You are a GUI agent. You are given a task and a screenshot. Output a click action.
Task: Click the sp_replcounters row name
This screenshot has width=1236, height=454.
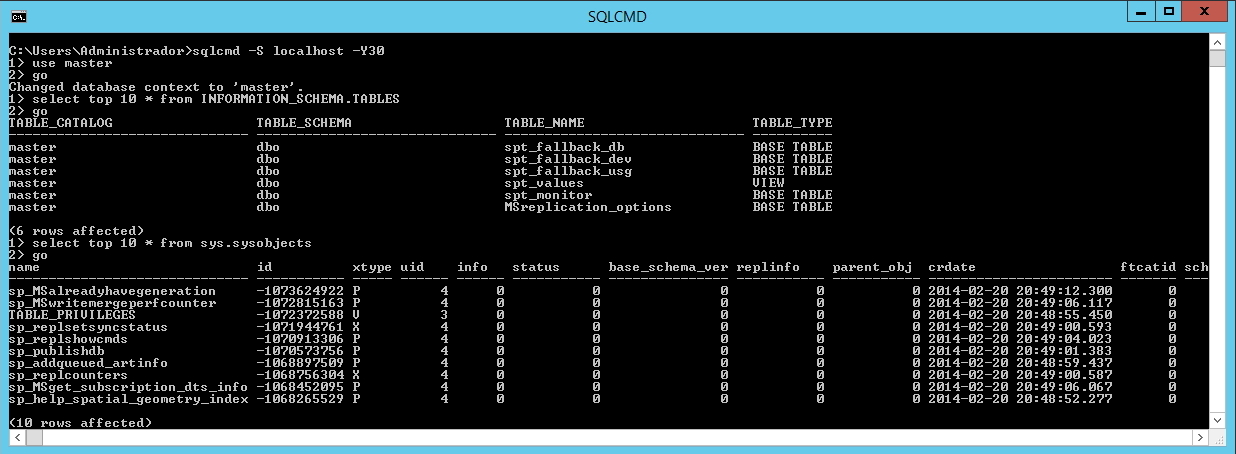pos(69,375)
